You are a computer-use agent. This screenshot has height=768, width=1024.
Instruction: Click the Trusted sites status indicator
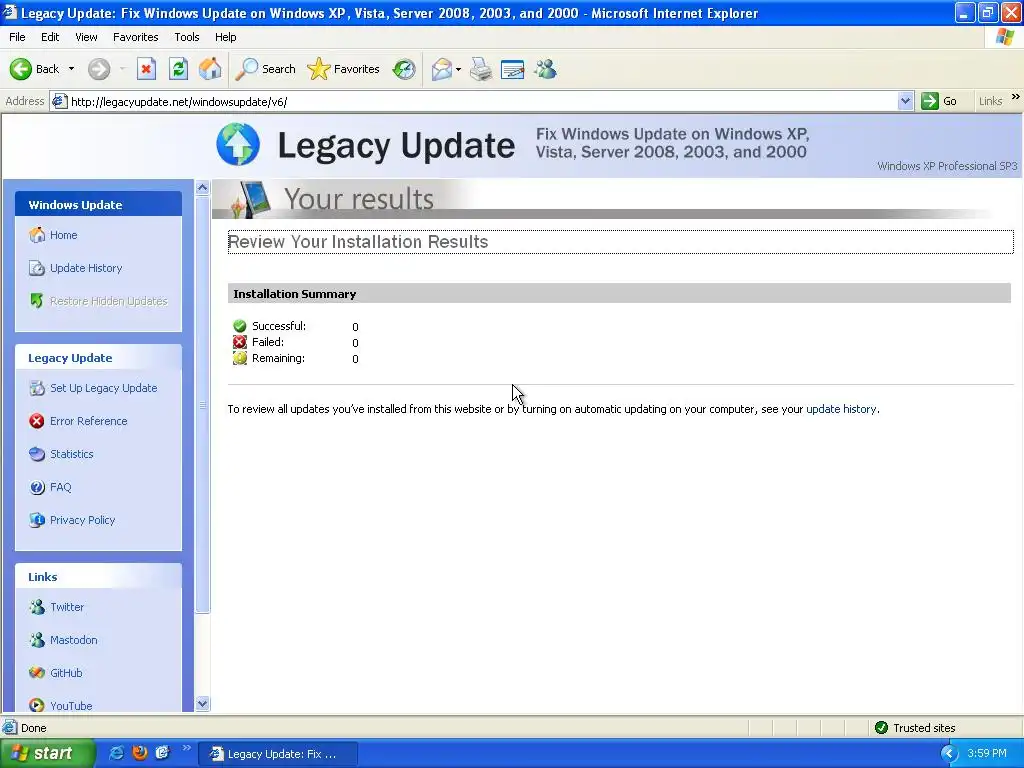click(916, 728)
